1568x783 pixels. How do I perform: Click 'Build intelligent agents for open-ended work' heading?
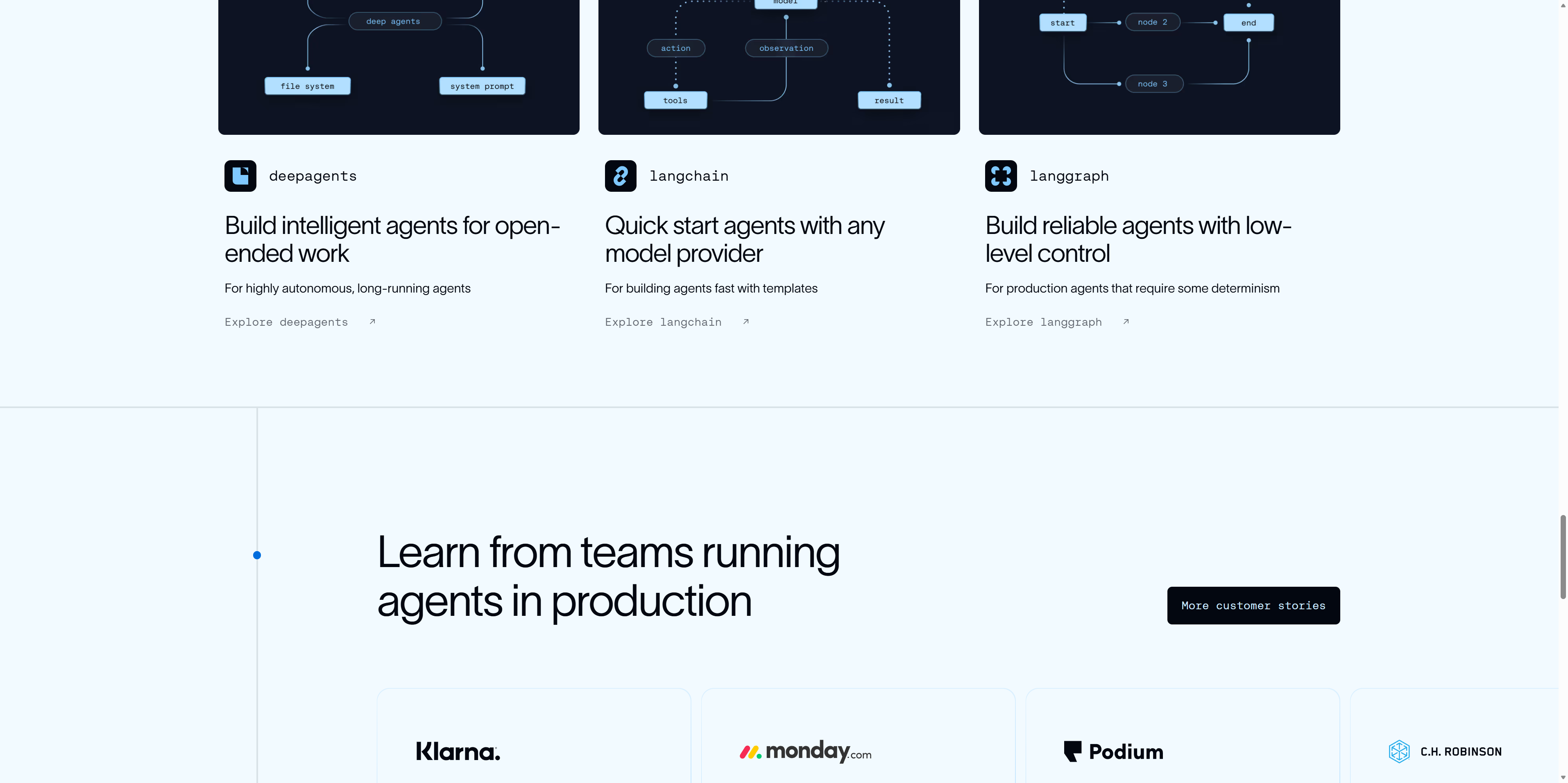click(392, 239)
